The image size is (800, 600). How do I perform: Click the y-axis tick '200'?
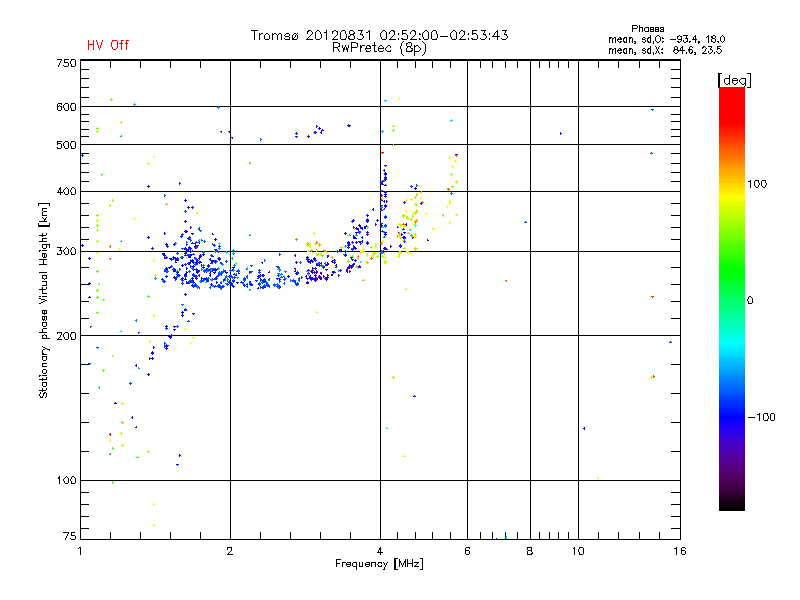[66, 336]
